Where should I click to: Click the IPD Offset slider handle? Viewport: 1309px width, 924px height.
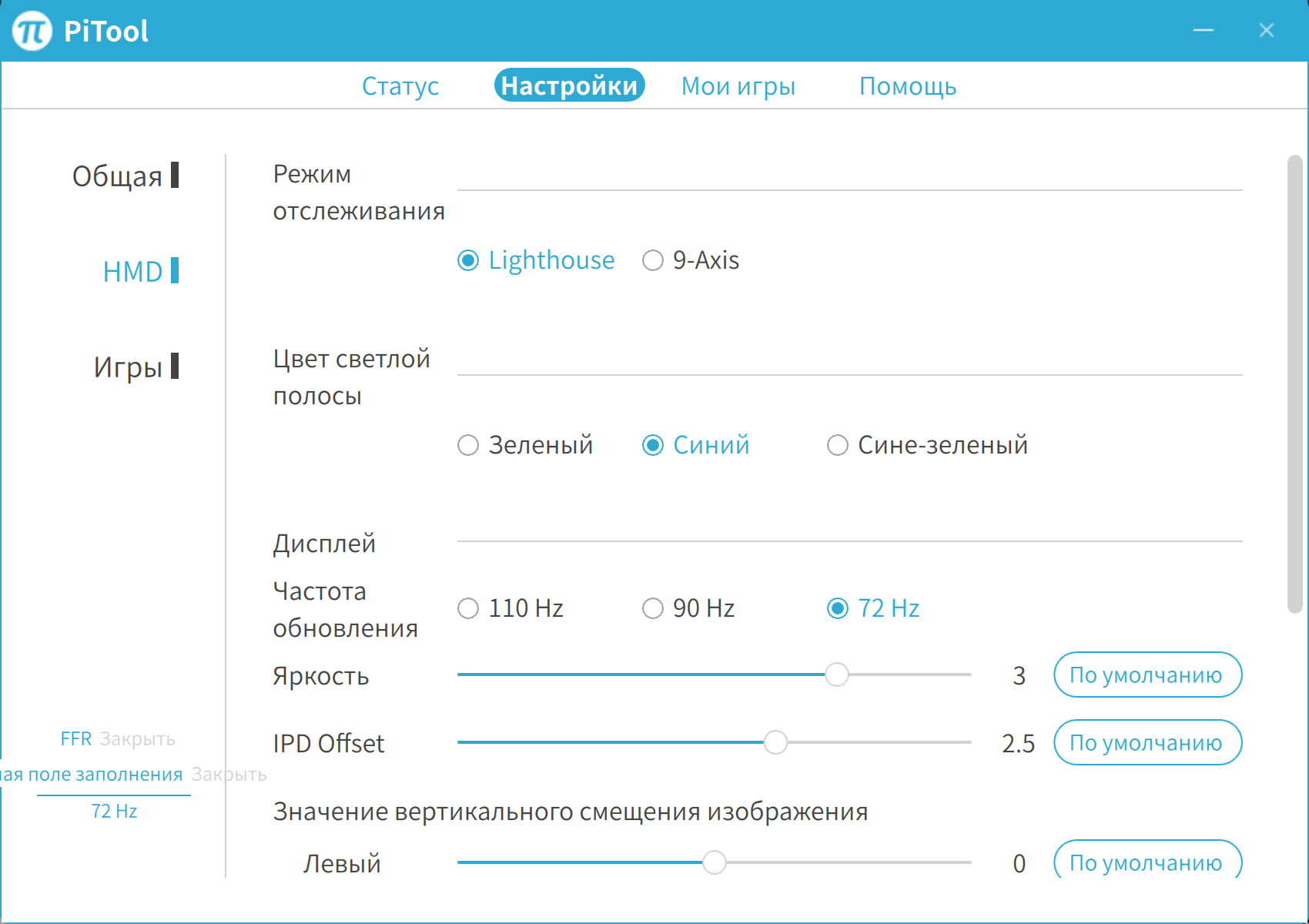tap(775, 743)
